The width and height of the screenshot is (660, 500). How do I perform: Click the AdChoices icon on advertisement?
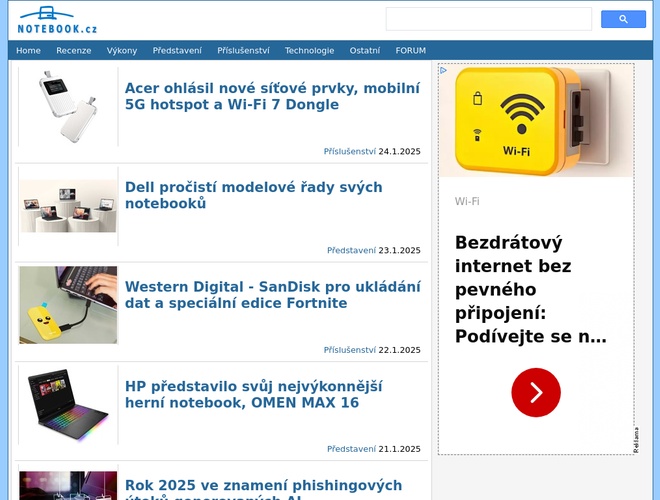point(443,71)
